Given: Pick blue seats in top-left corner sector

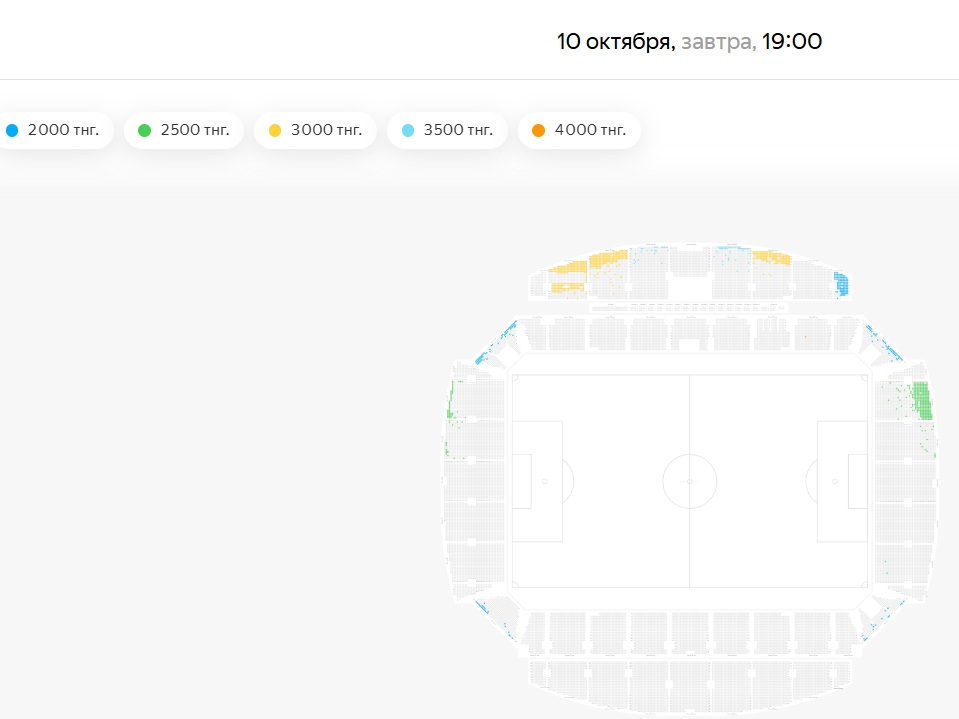Looking at the screenshot, I should (497, 343).
